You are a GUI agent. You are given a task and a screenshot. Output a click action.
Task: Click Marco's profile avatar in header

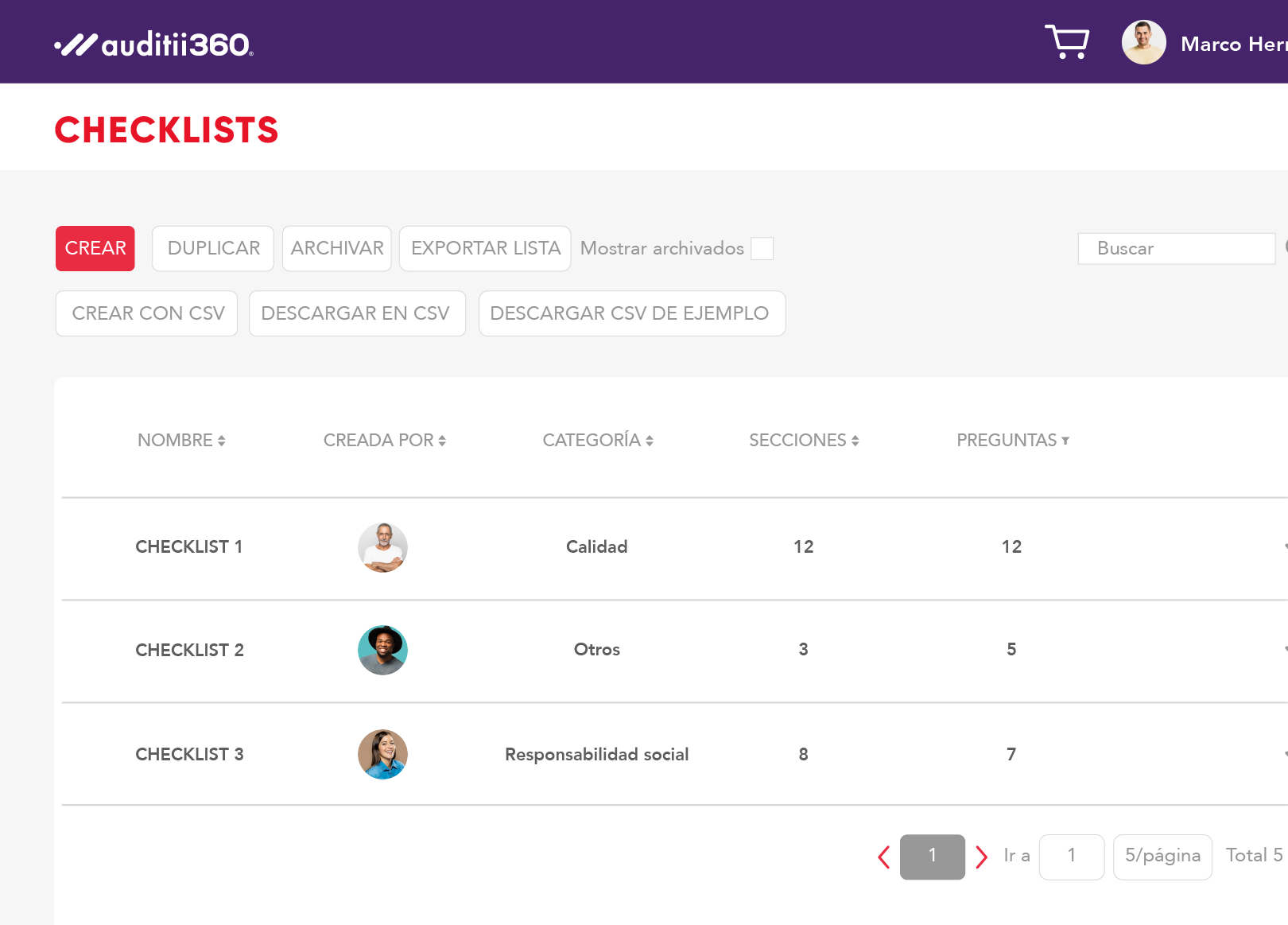1143,43
